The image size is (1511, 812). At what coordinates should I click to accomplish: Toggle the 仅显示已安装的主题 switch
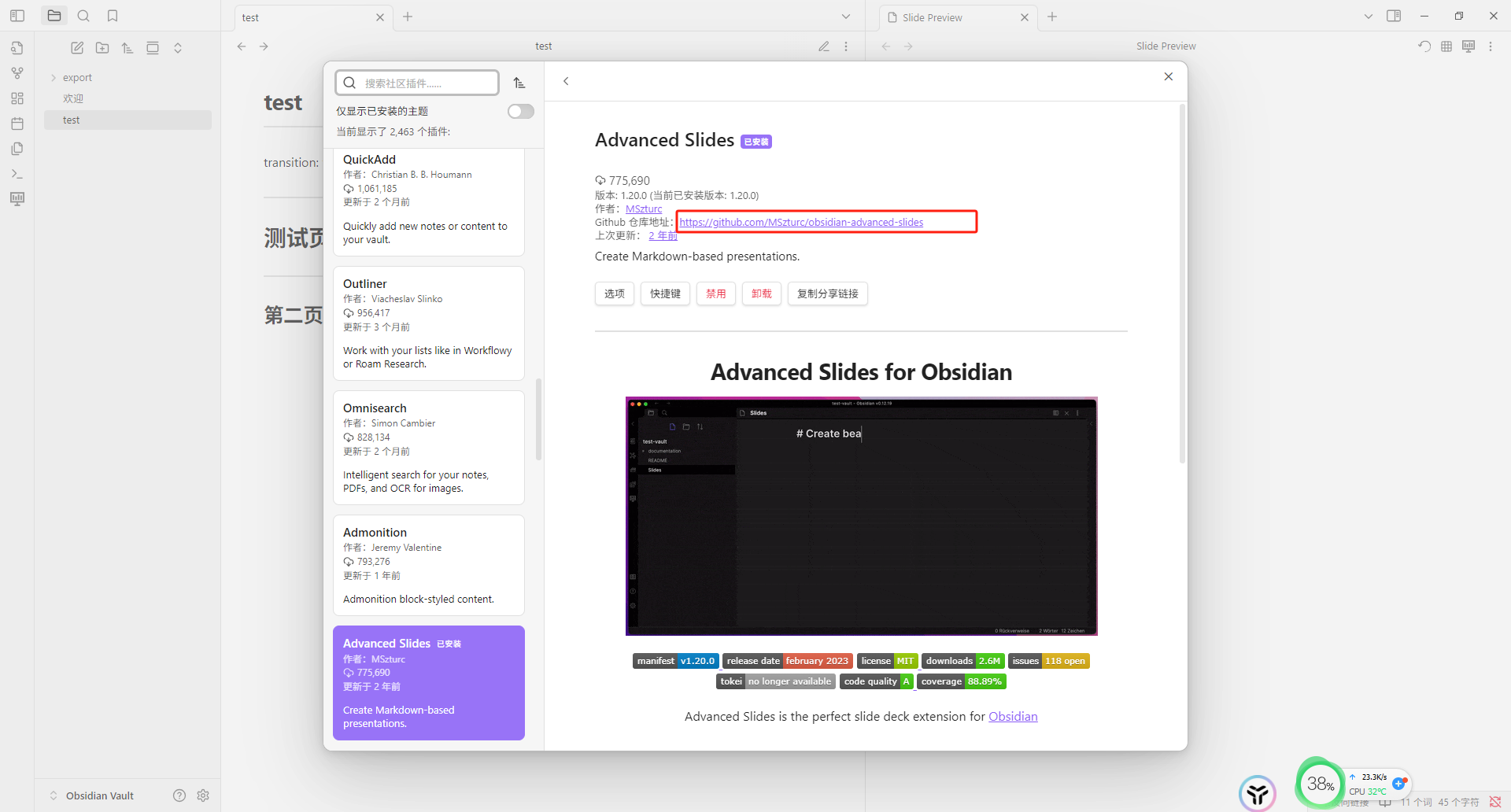520,111
